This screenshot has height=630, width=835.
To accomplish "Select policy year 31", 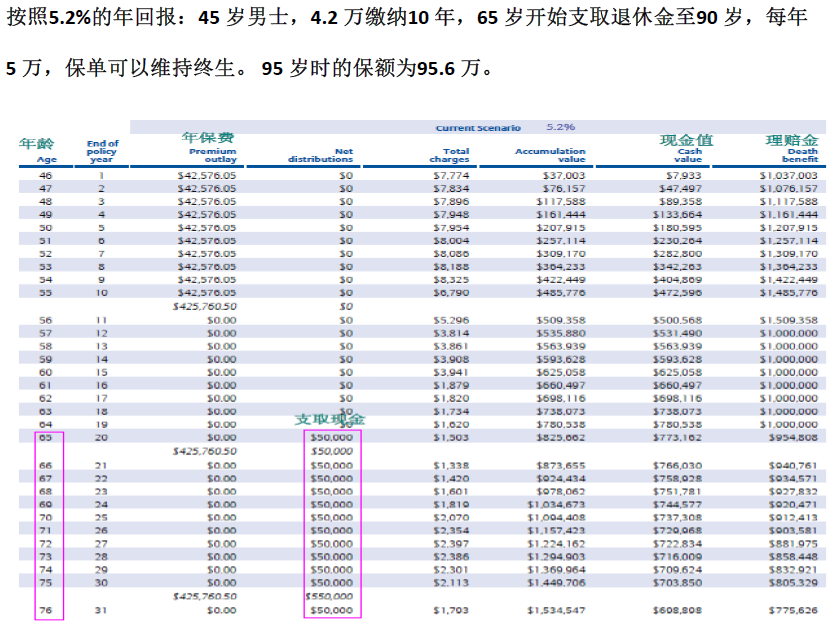I will click(x=101, y=611).
